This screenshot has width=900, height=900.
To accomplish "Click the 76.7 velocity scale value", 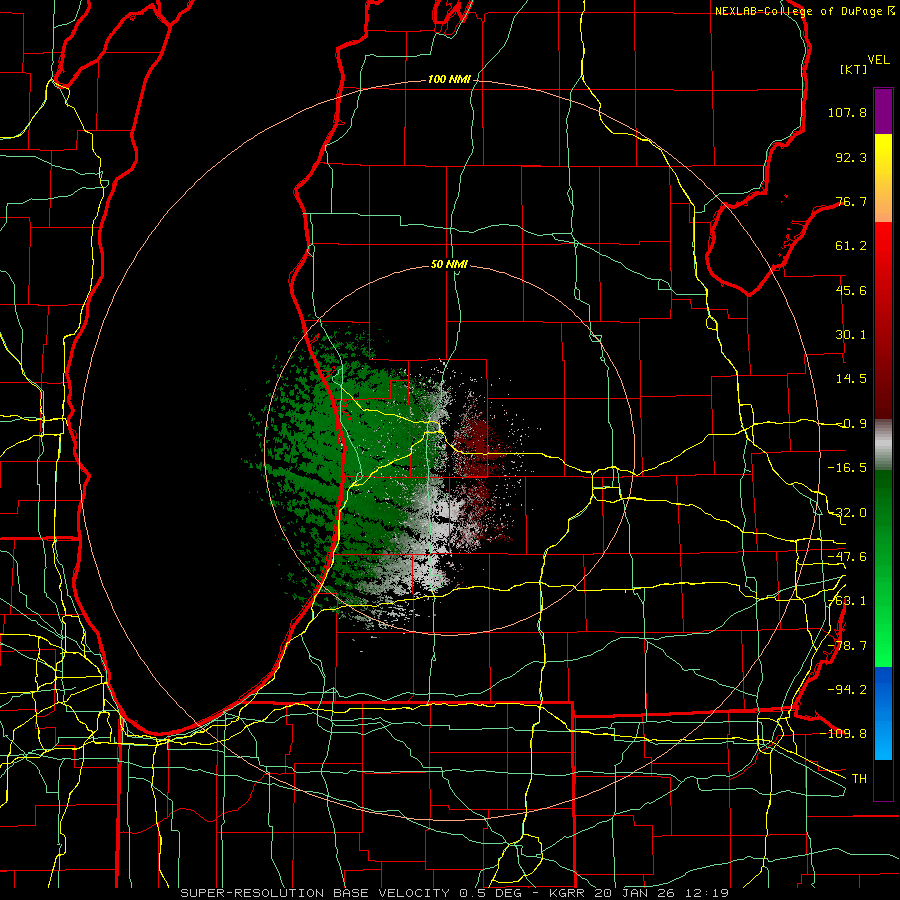I will 851,201.
